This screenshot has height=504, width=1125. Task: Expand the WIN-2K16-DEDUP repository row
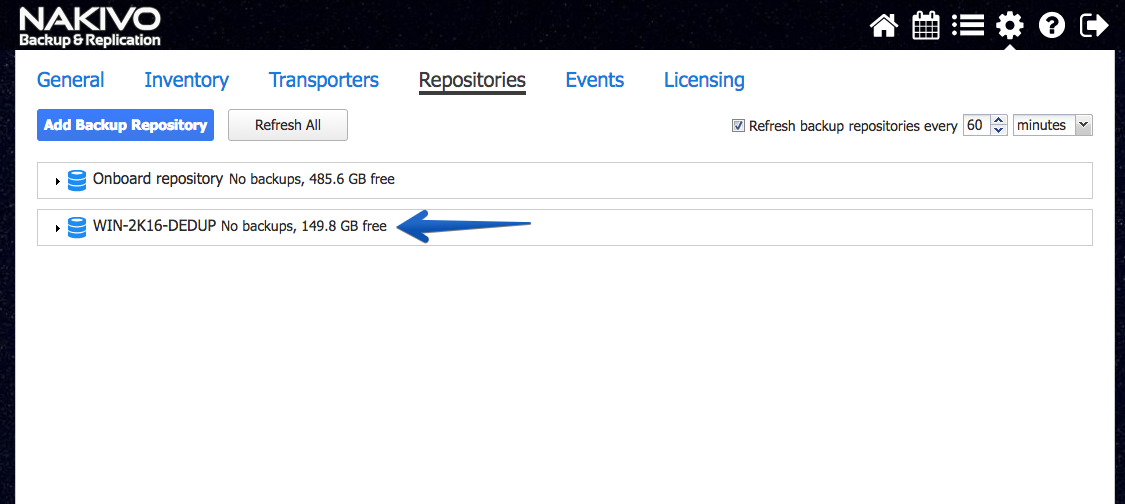pos(57,228)
